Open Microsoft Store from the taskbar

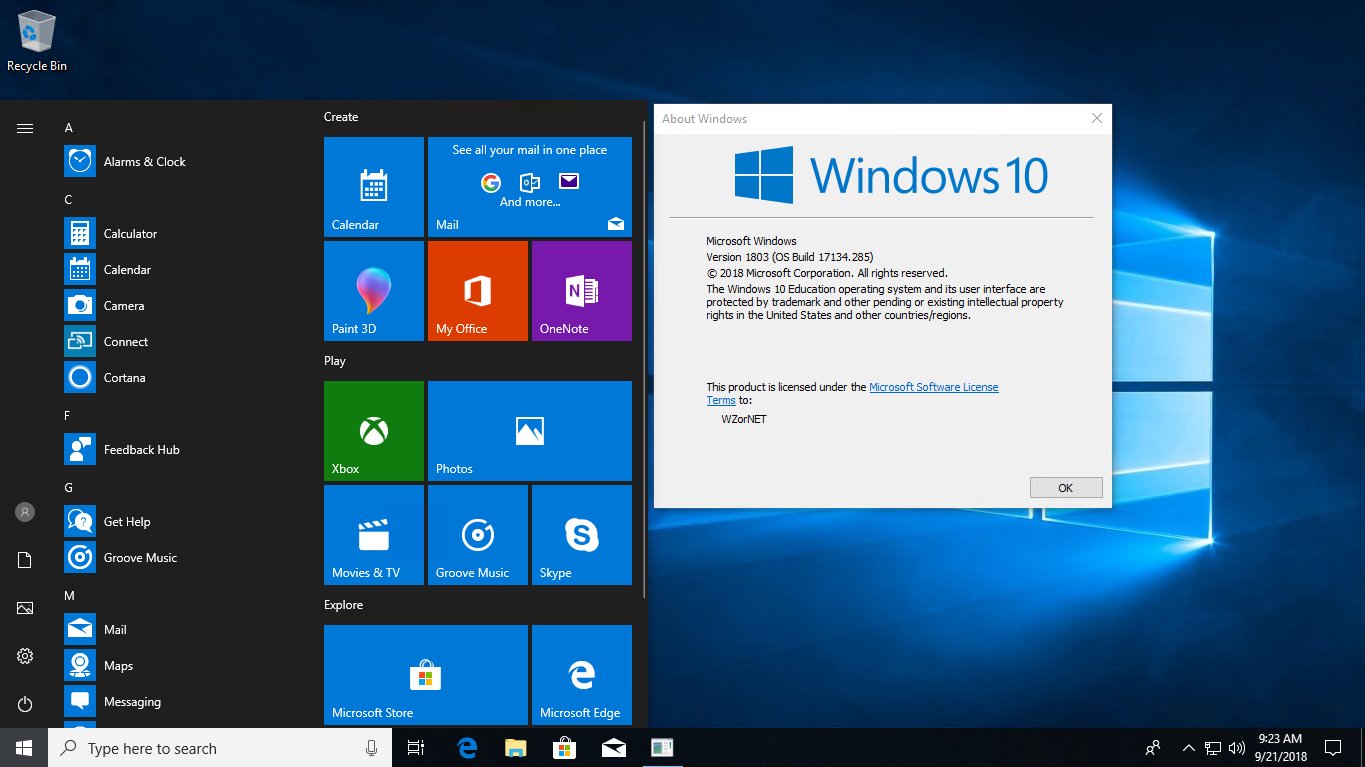pos(564,748)
